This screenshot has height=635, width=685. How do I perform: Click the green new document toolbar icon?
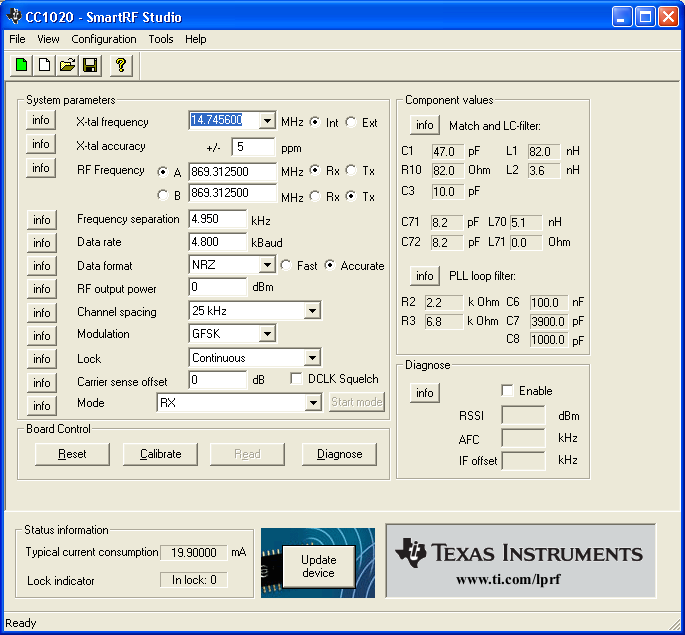[x=21, y=66]
